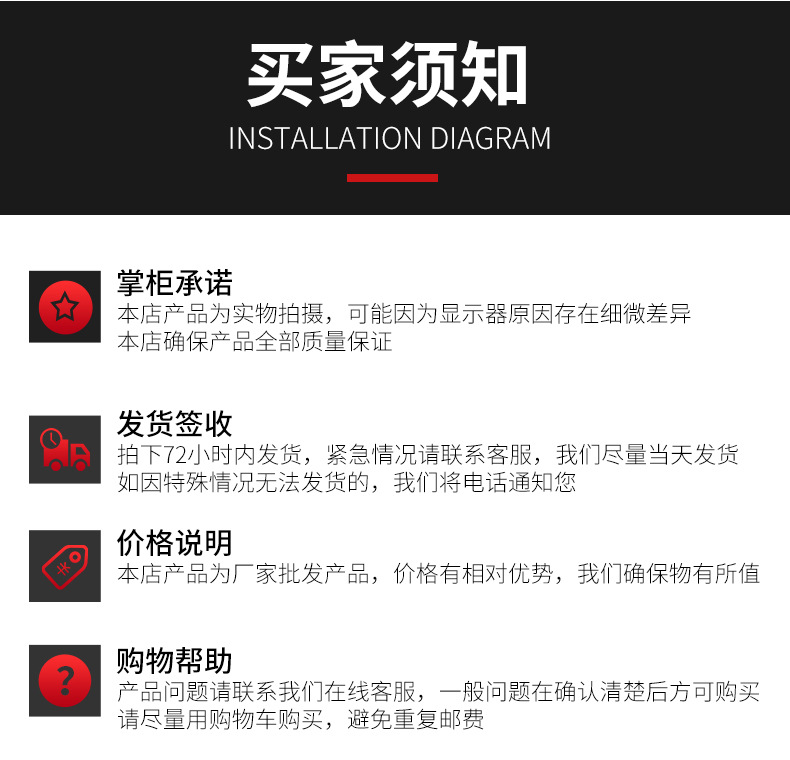Click the line 如因特殊情况无法发货的
This screenshot has height=760, width=790.
coord(347,482)
